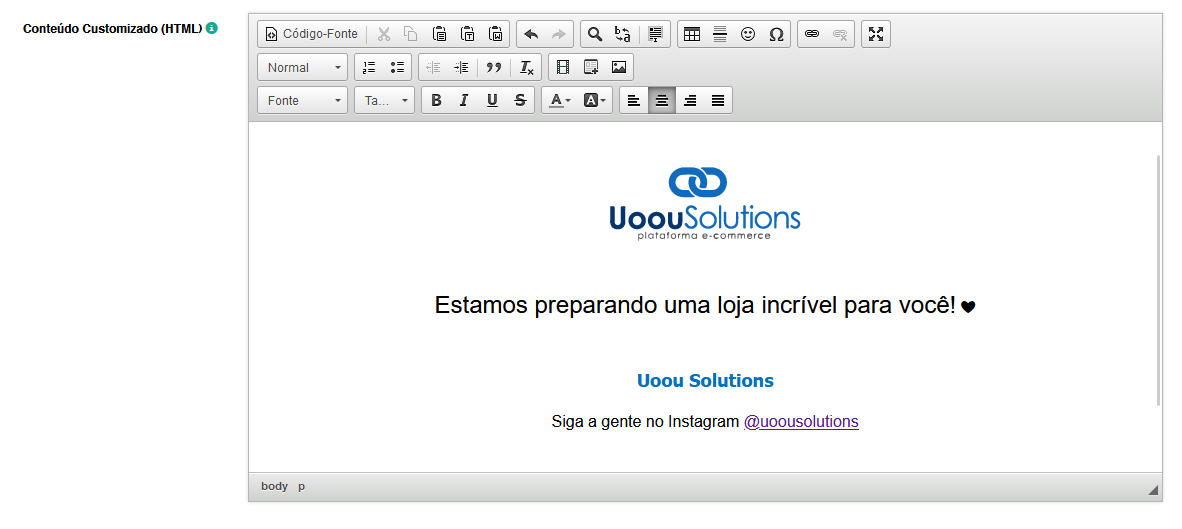Select the p element path
This screenshot has height=529, width=1182.
tap(302, 486)
